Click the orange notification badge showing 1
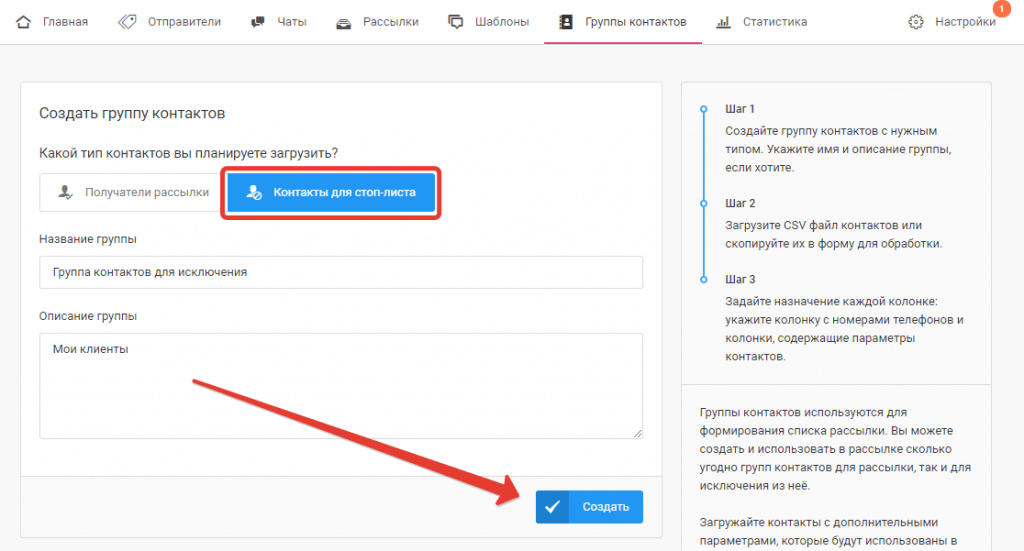This screenshot has height=551, width=1024. point(1001,9)
